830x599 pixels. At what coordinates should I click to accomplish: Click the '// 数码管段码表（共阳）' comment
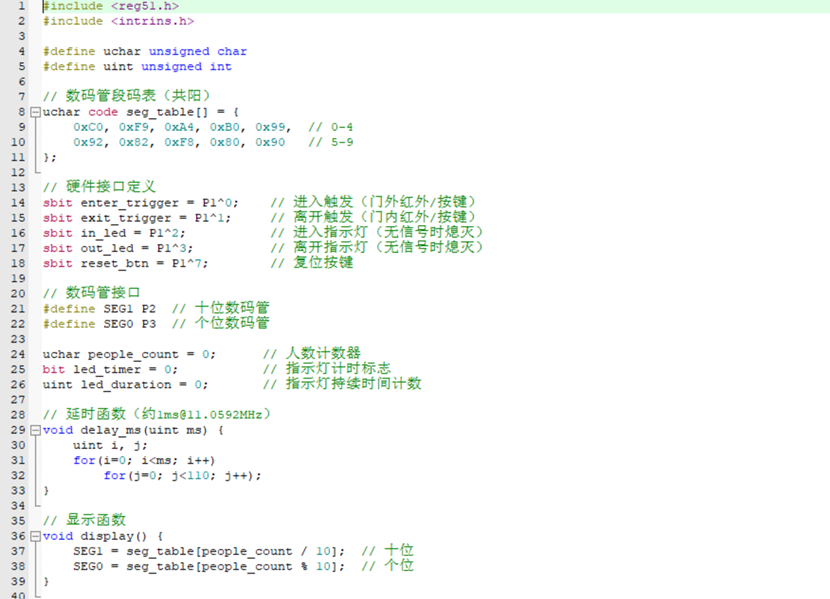point(127,96)
